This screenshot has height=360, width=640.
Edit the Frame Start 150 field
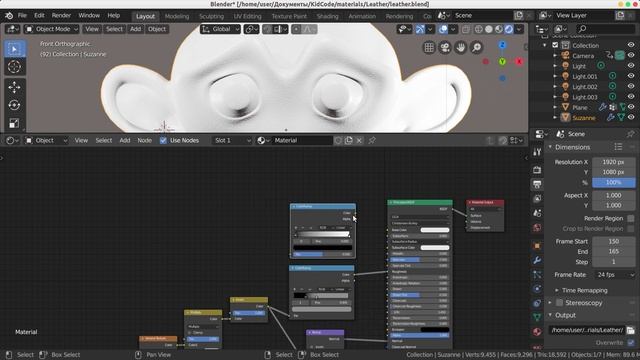(x=614, y=241)
